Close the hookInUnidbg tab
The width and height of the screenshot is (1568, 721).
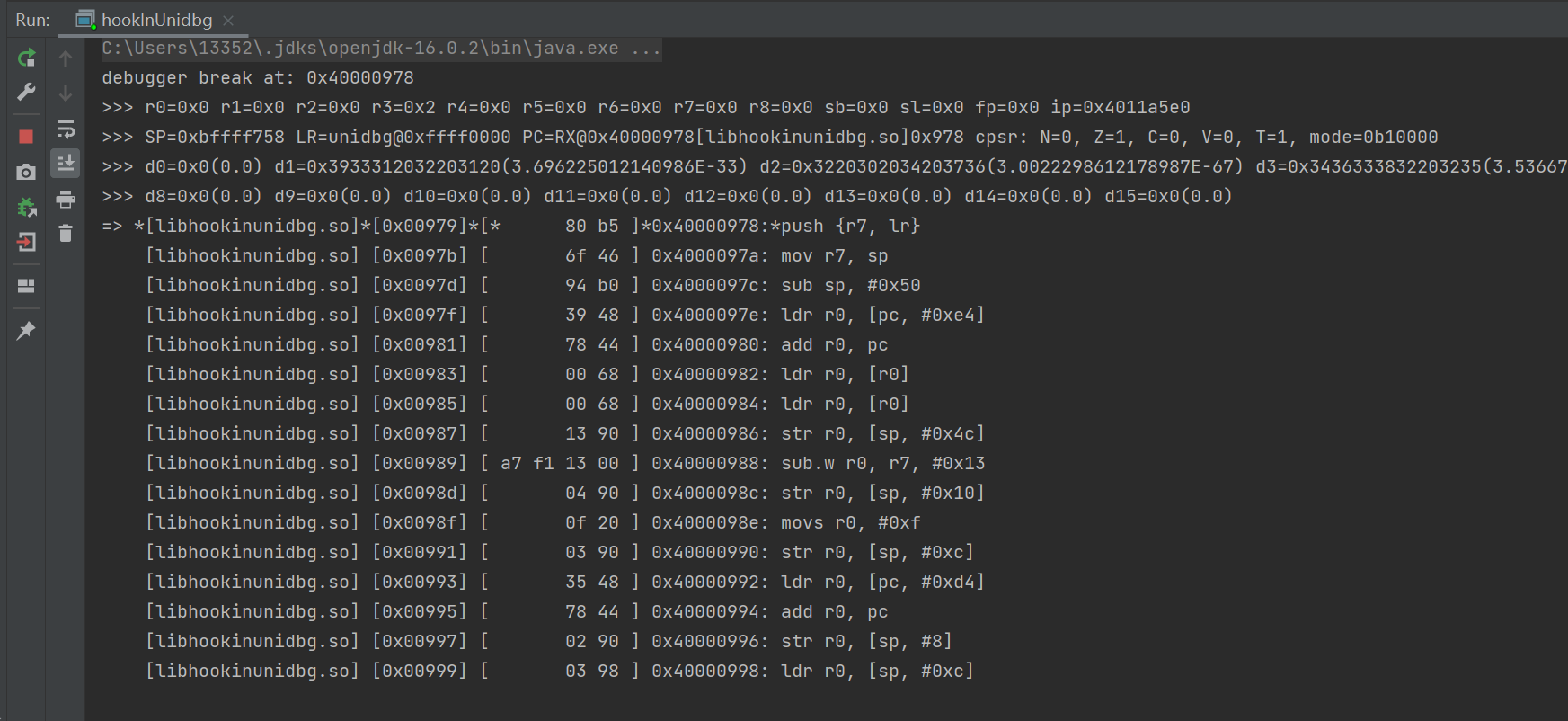228,20
